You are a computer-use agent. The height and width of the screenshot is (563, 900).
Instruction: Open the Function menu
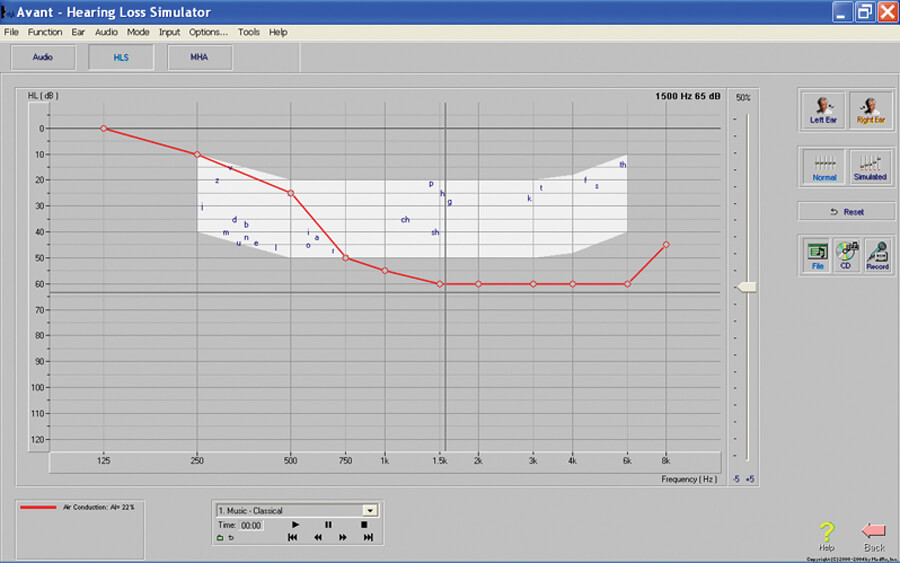45,32
